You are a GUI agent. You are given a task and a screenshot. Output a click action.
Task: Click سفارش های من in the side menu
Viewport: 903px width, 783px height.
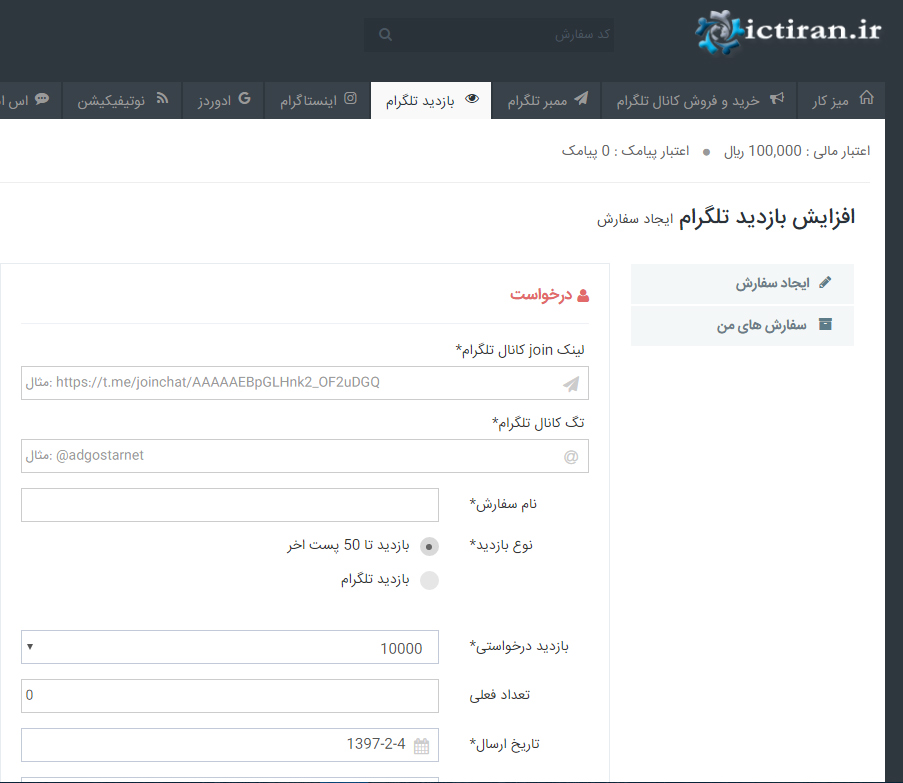[742, 326]
